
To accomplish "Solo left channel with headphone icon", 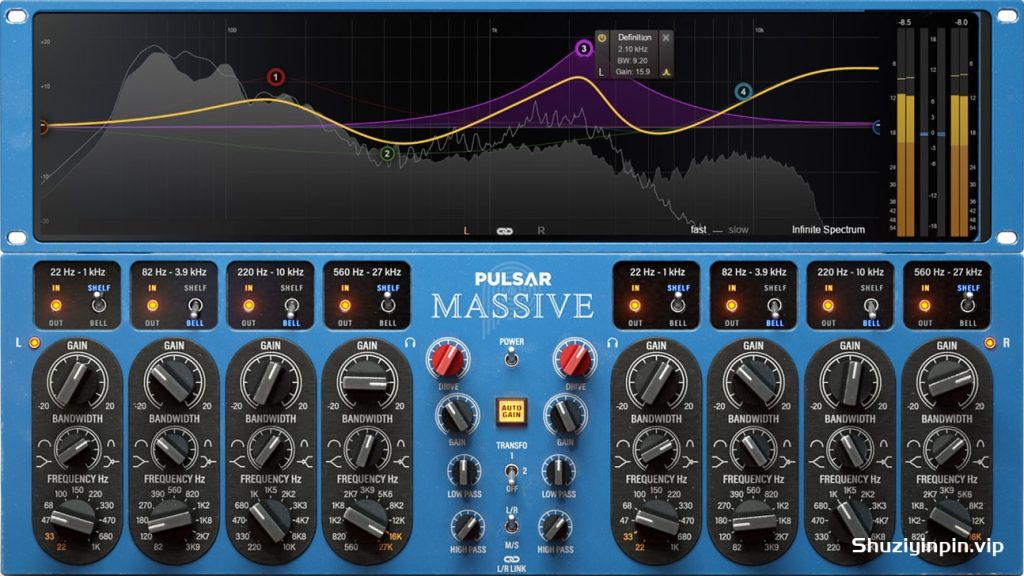I will (x=410, y=342).
